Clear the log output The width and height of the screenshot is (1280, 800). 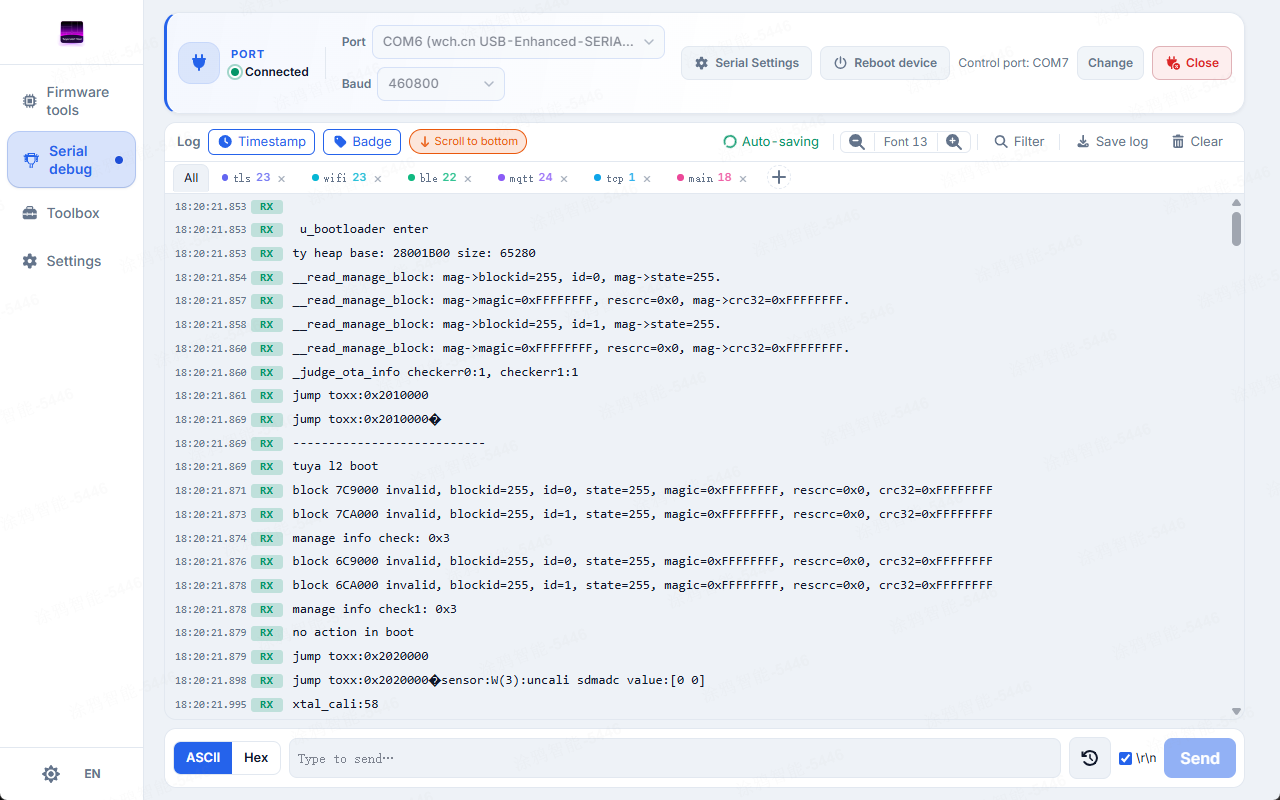tap(1197, 142)
